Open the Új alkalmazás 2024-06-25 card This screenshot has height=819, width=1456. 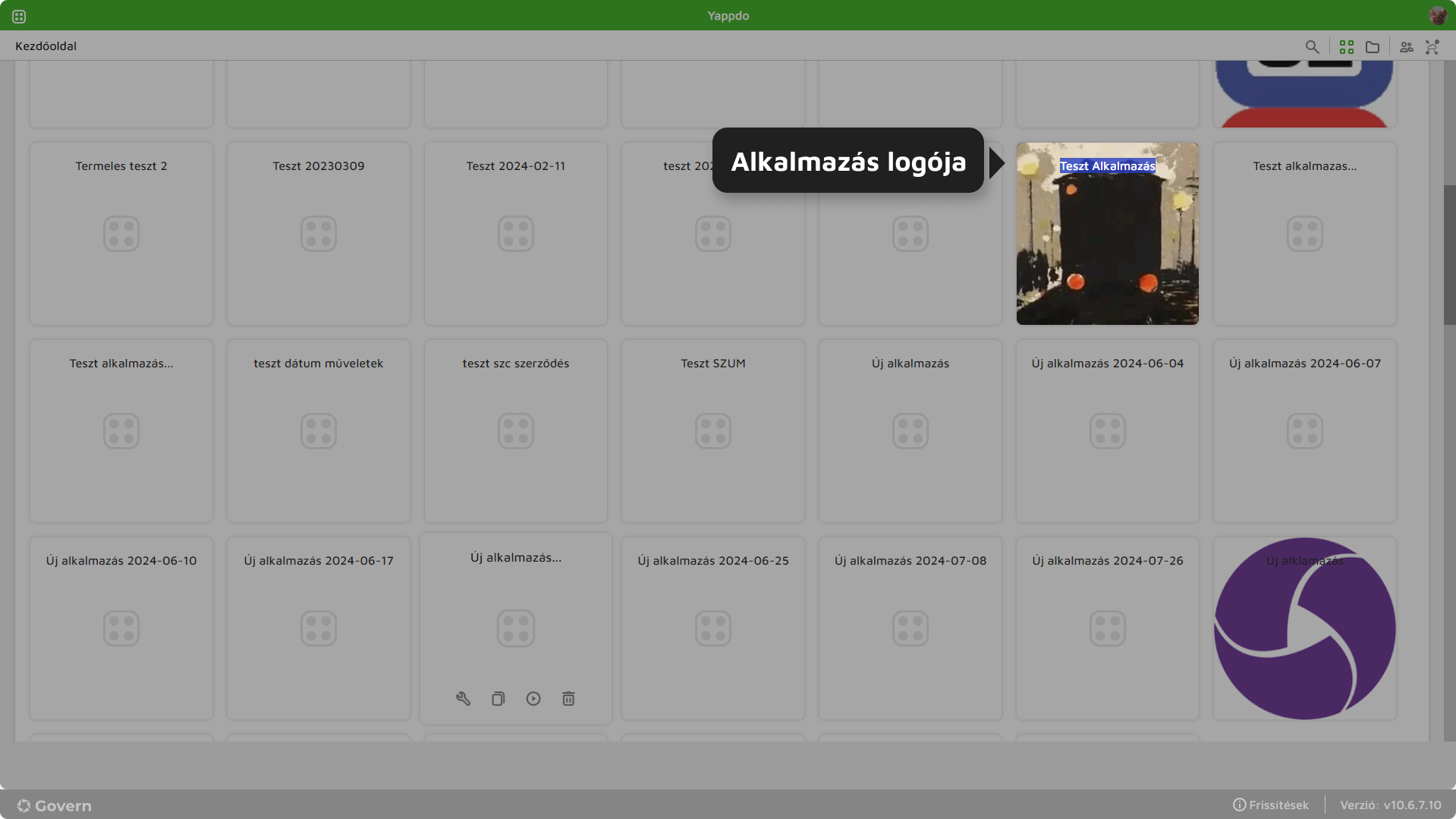tap(712, 628)
